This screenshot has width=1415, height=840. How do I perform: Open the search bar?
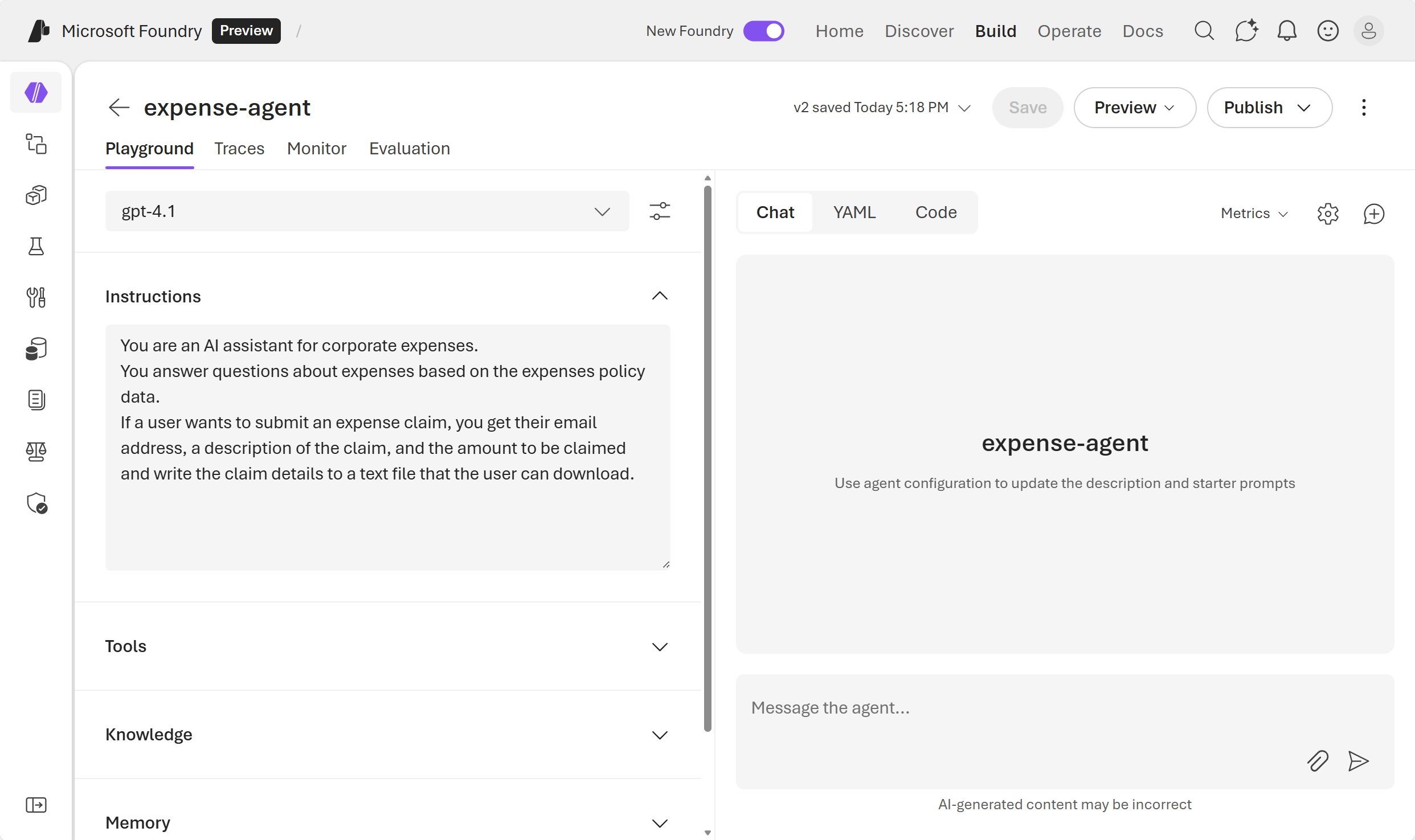pos(1204,31)
